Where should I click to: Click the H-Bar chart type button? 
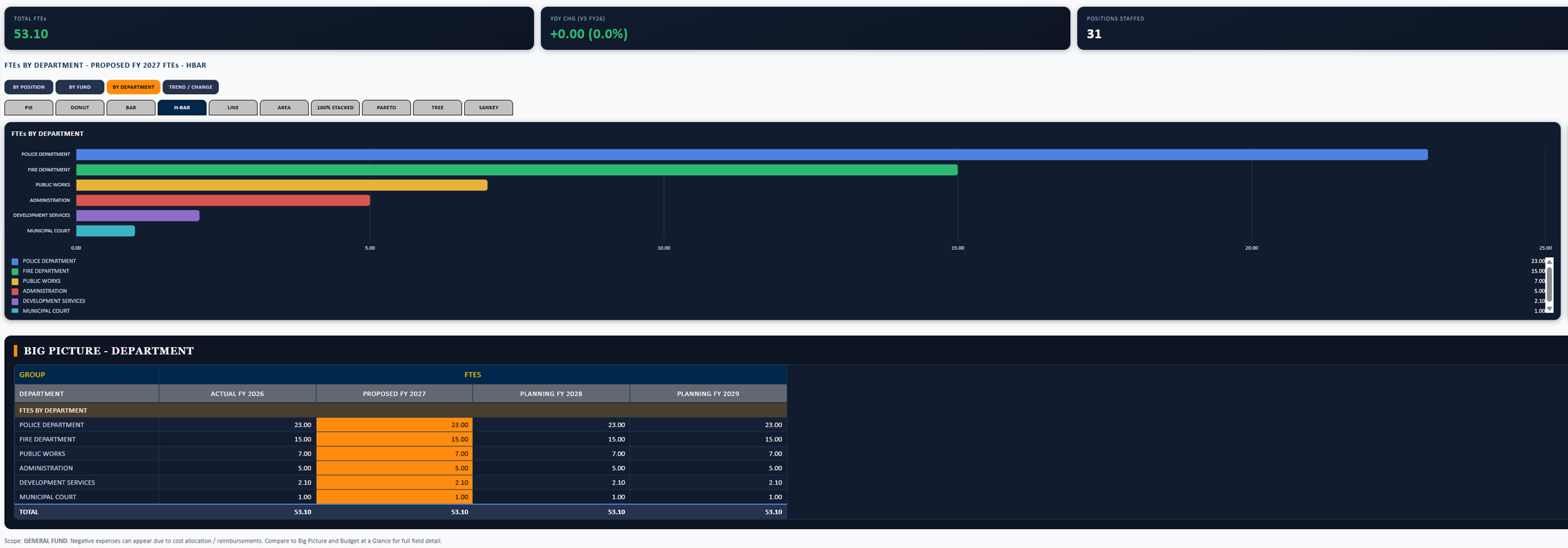182,108
